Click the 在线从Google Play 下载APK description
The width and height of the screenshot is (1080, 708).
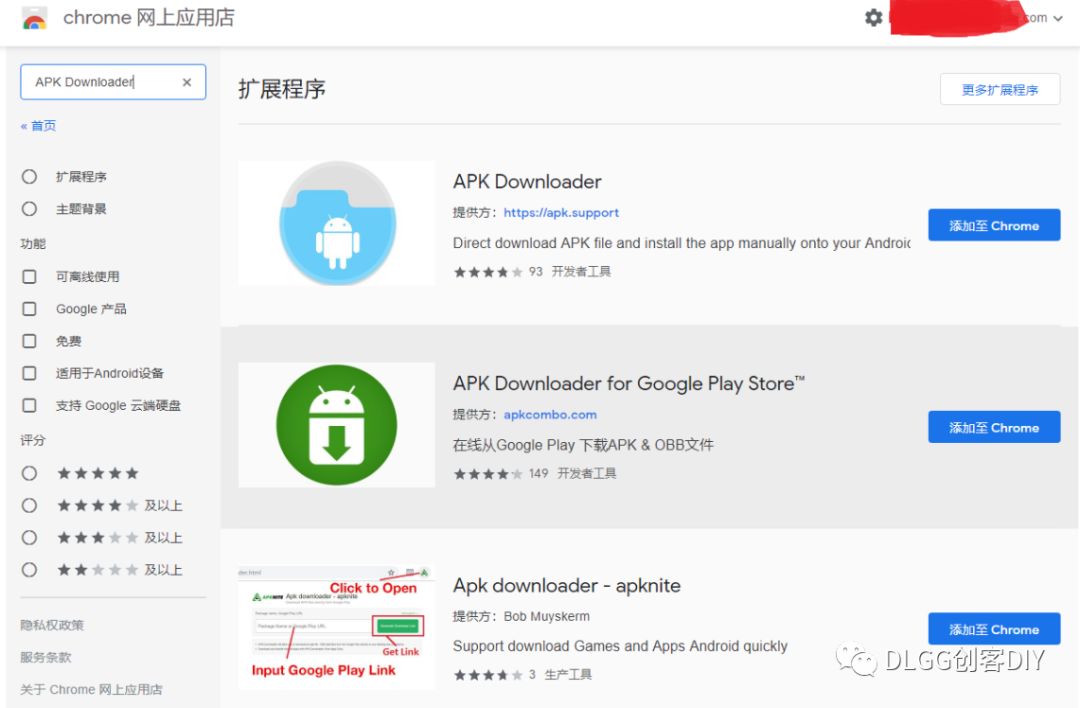coord(583,445)
